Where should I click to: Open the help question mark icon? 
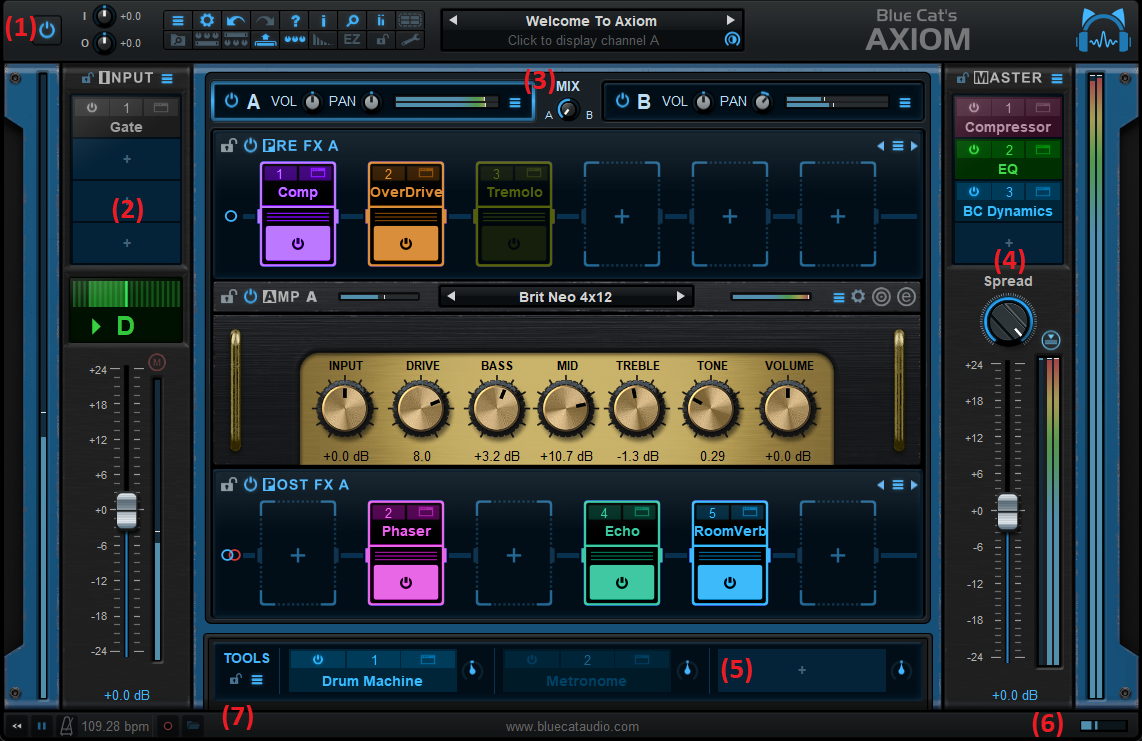tap(294, 20)
